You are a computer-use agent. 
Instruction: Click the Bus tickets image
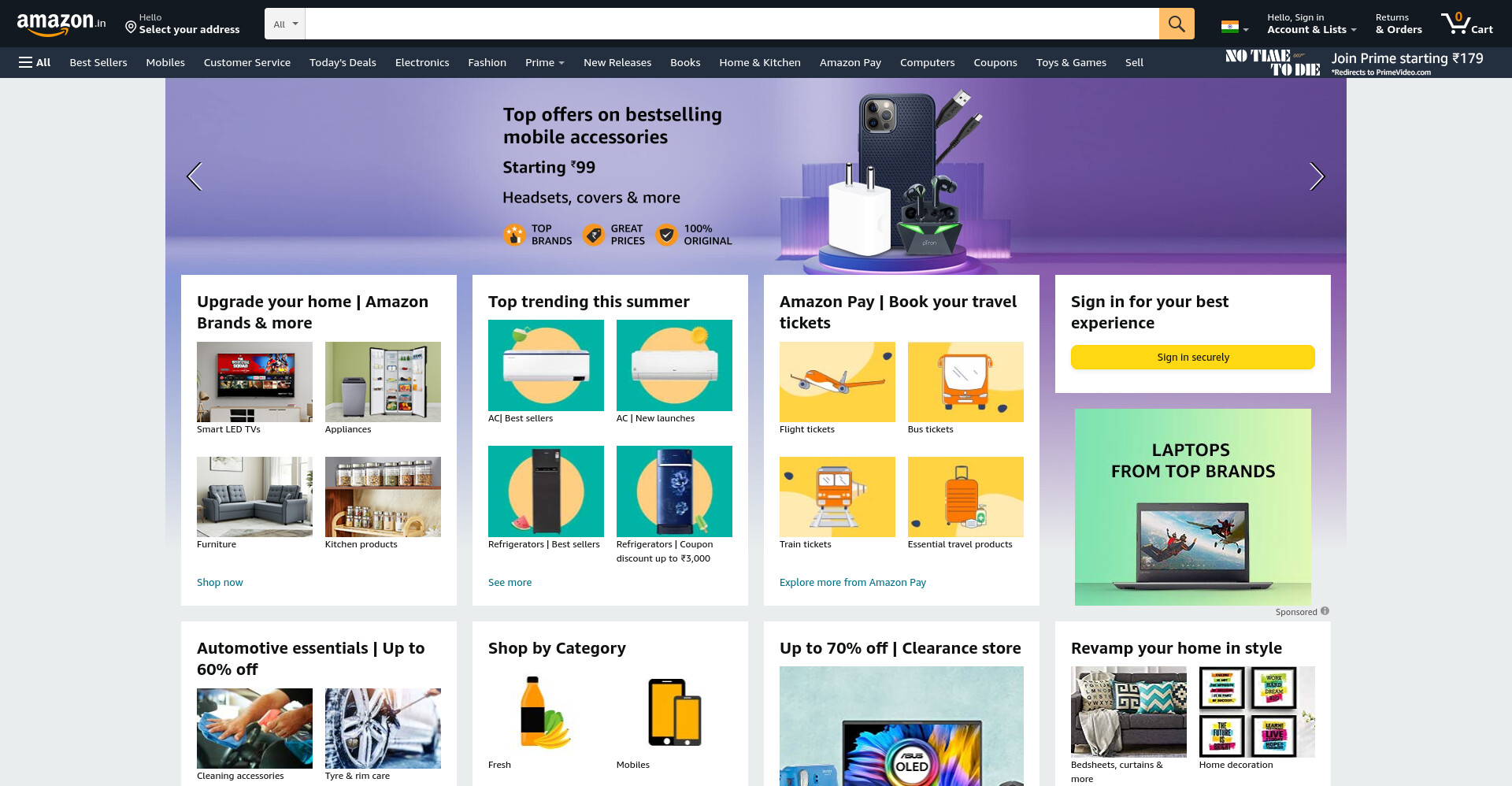pyautogui.click(x=965, y=382)
